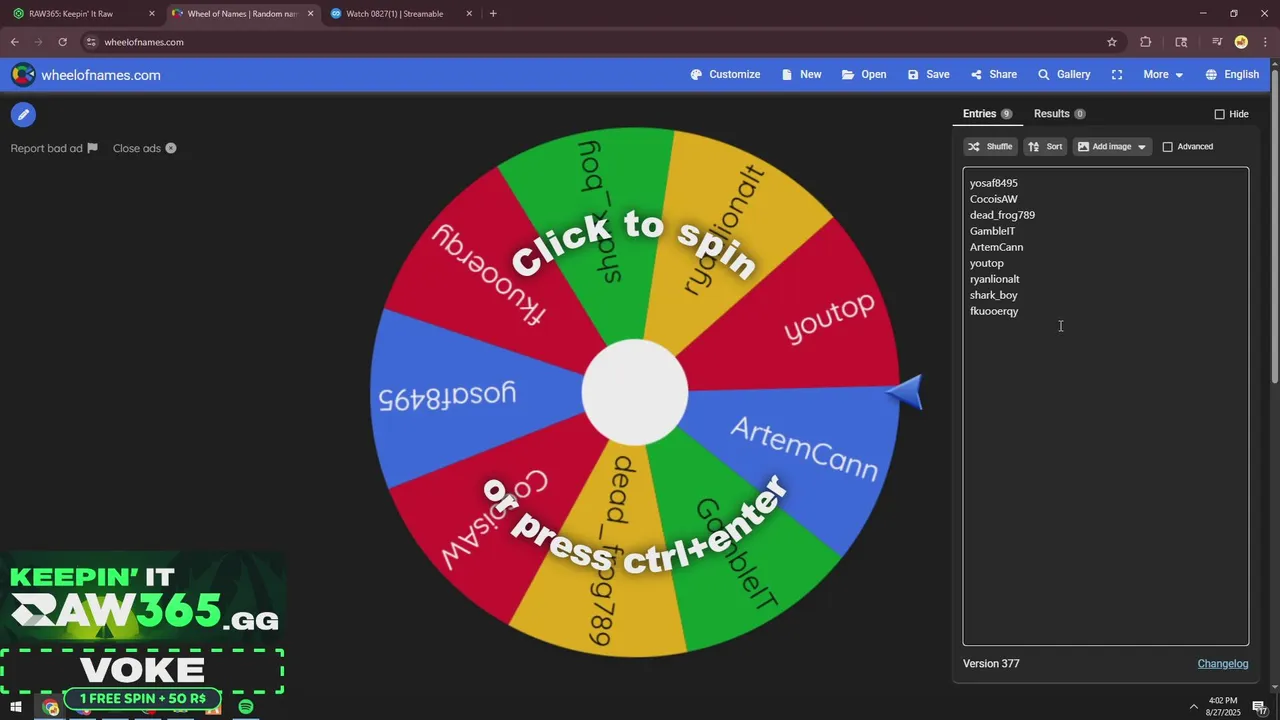1280x720 pixels.
Task: Open Spotify from the taskbar
Action: [246, 707]
